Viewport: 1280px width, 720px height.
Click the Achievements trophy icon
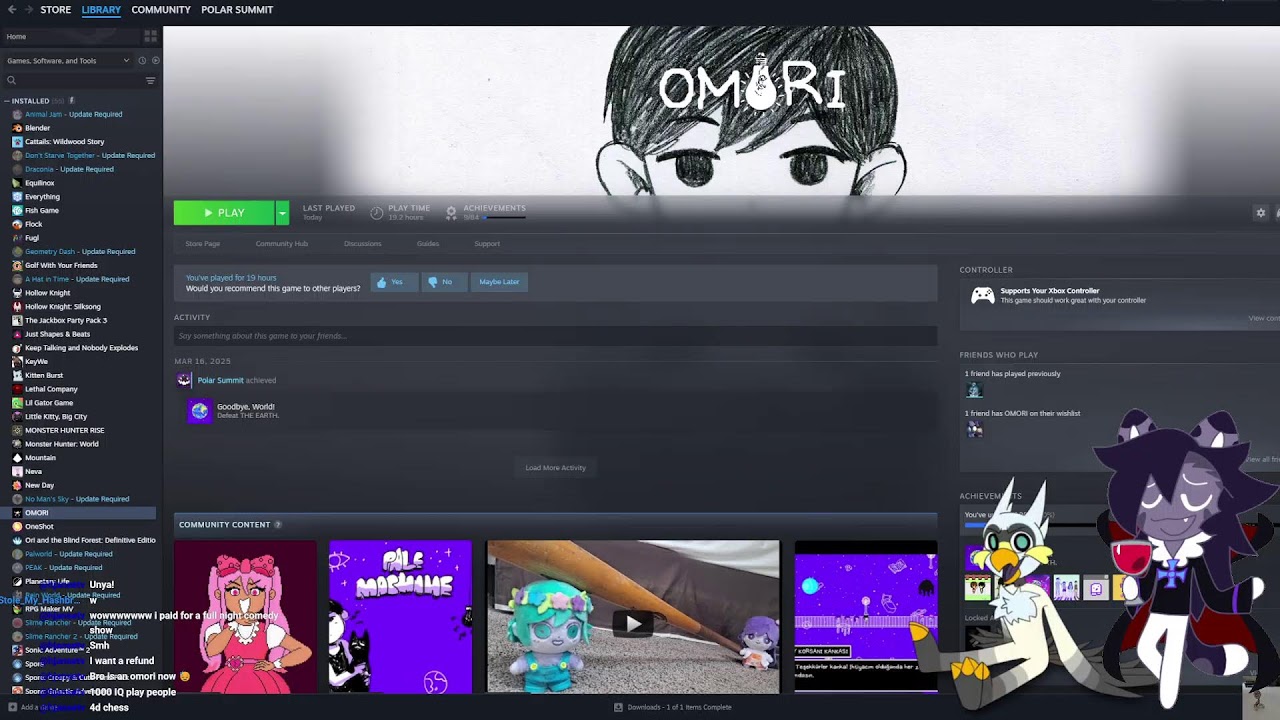tap(451, 213)
